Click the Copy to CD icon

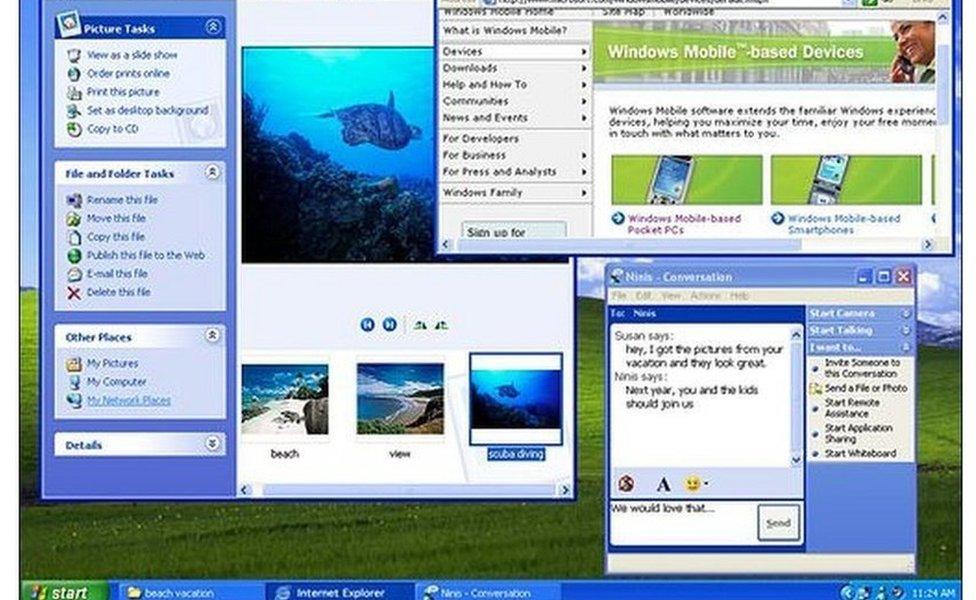tap(74, 129)
